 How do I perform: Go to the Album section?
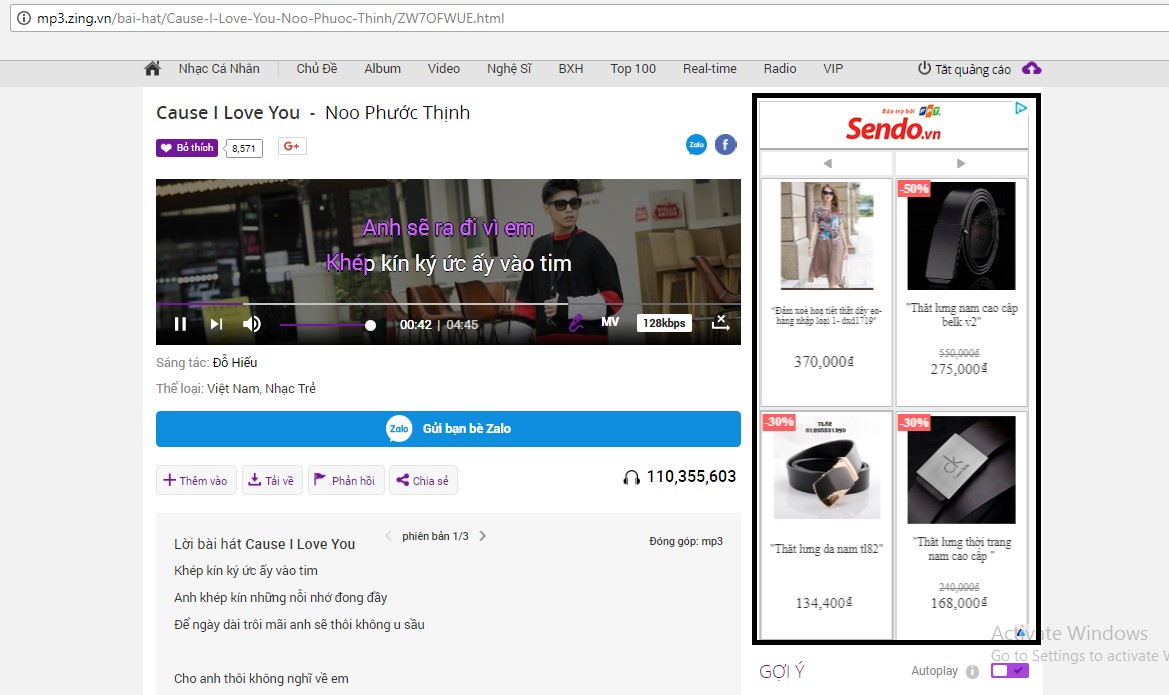point(382,69)
